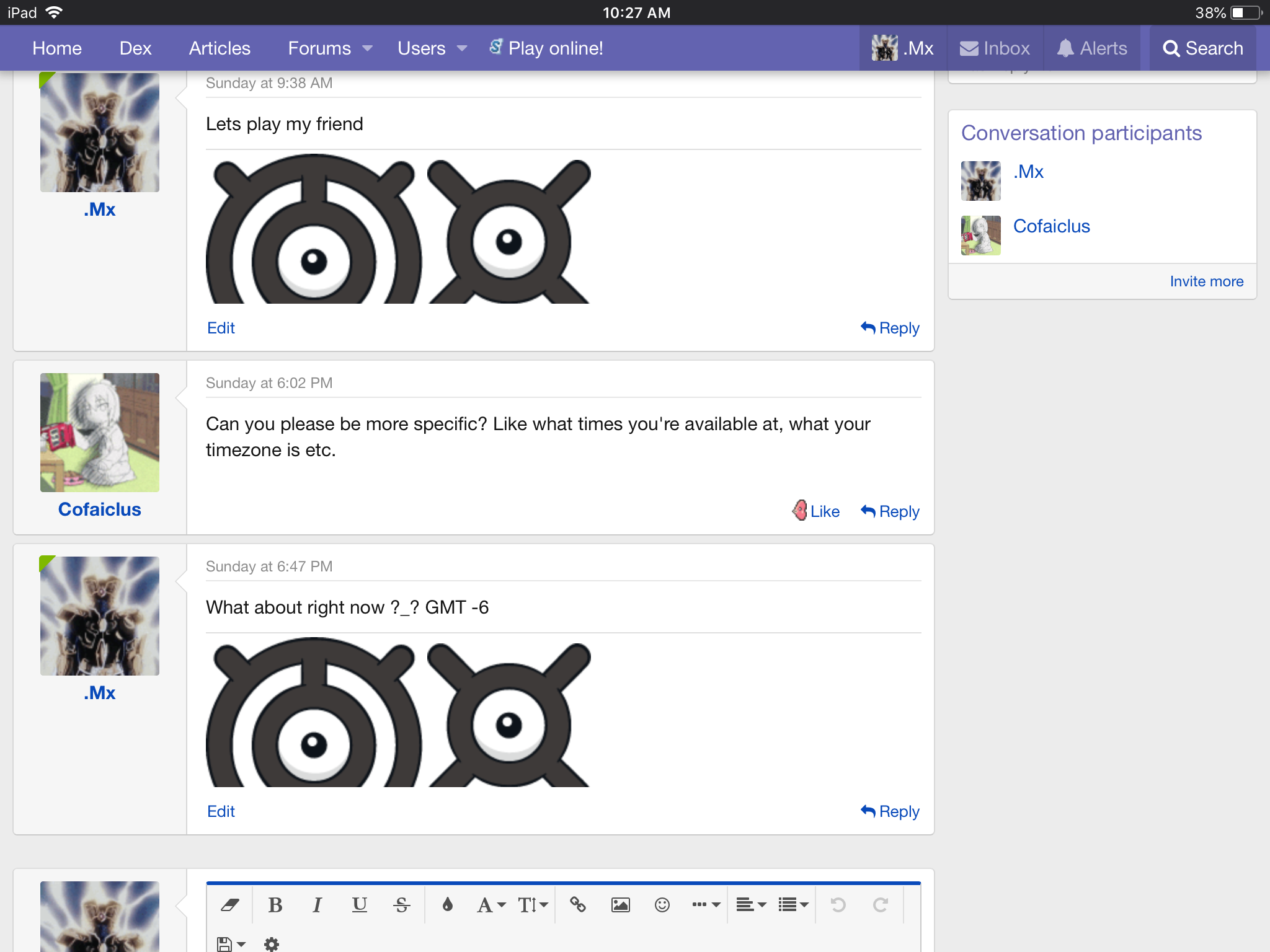
Task: Click Invite more participants link
Action: coord(1206,281)
